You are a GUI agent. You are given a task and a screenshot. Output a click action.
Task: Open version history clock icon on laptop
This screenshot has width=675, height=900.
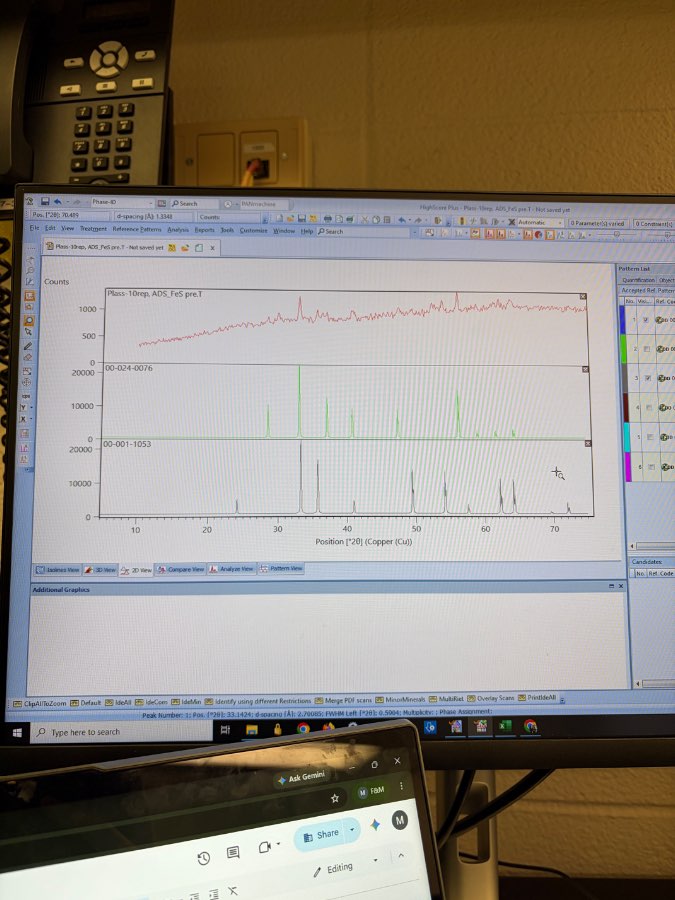click(x=203, y=858)
